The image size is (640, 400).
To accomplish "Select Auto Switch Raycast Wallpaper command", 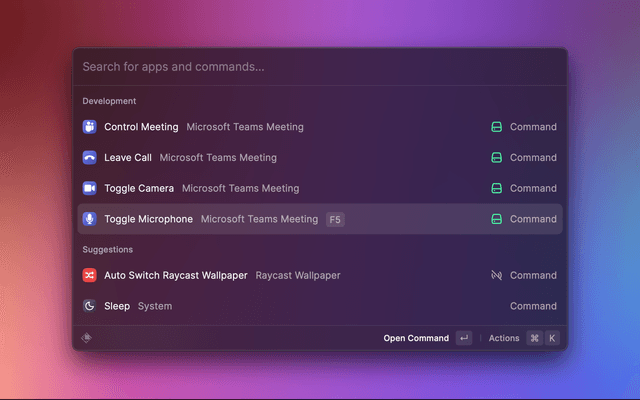I will click(x=300, y=275).
